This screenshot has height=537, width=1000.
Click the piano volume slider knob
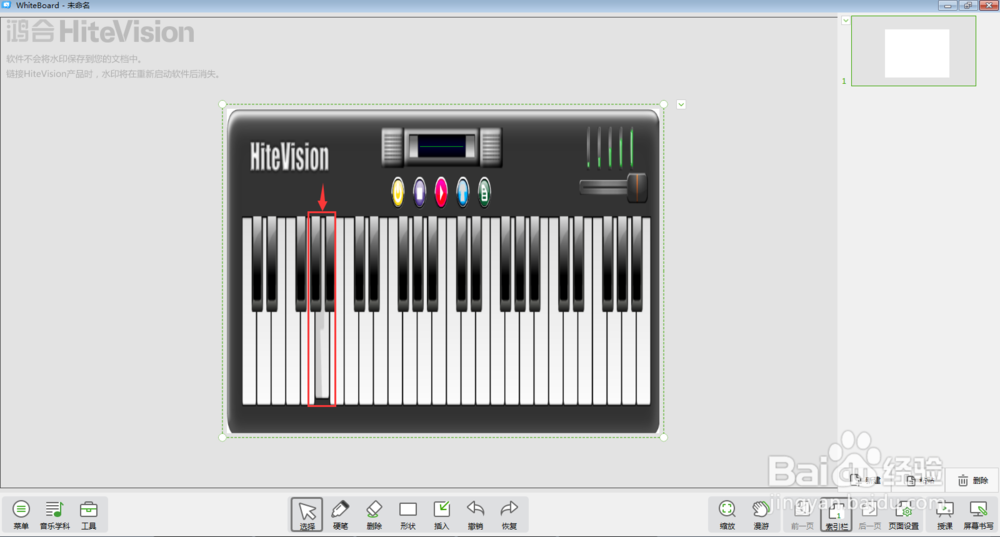click(636, 188)
